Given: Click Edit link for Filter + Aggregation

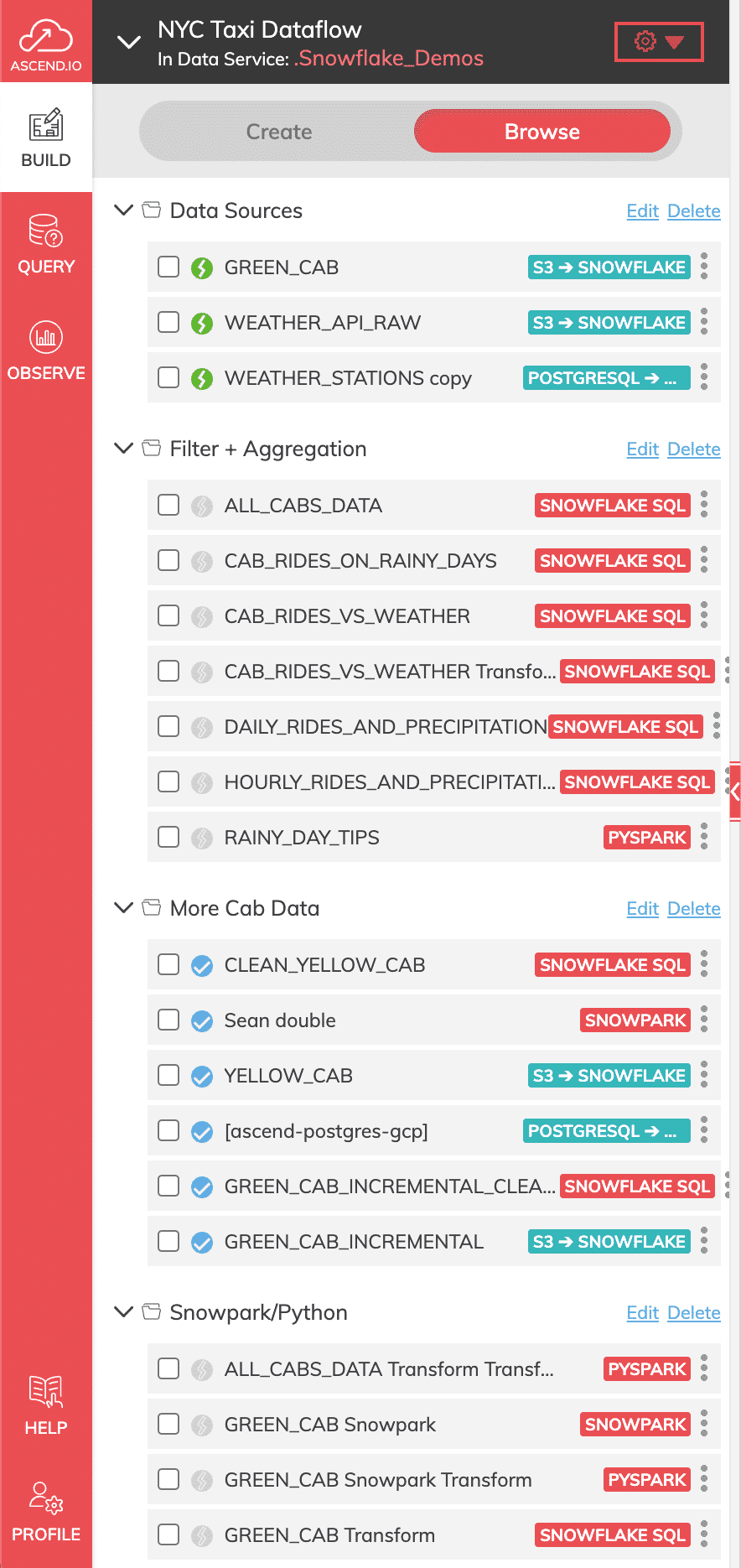Looking at the screenshot, I should [643, 449].
